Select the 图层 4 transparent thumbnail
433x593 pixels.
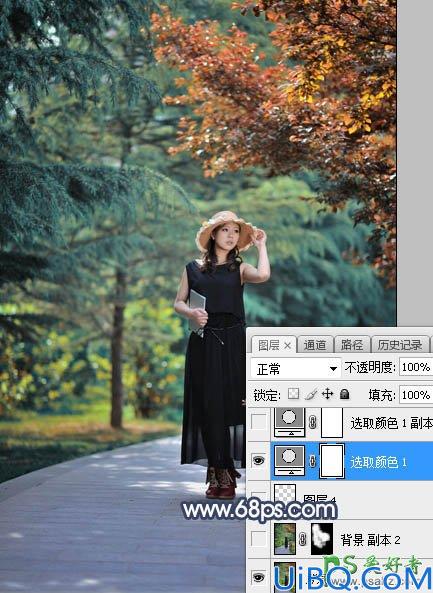pyautogui.click(x=285, y=494)
